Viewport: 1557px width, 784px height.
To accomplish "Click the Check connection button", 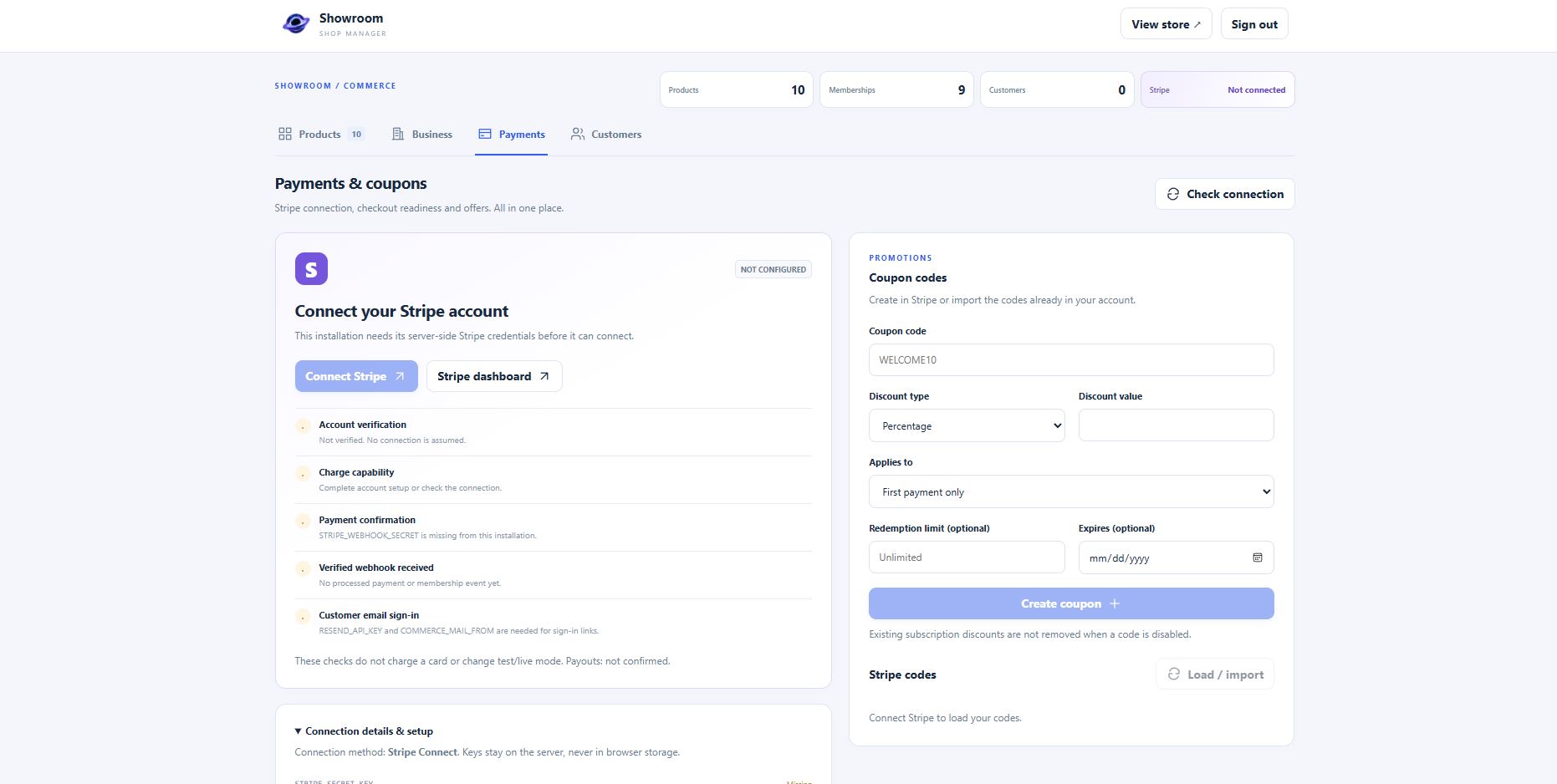I will coord(1224,194).
